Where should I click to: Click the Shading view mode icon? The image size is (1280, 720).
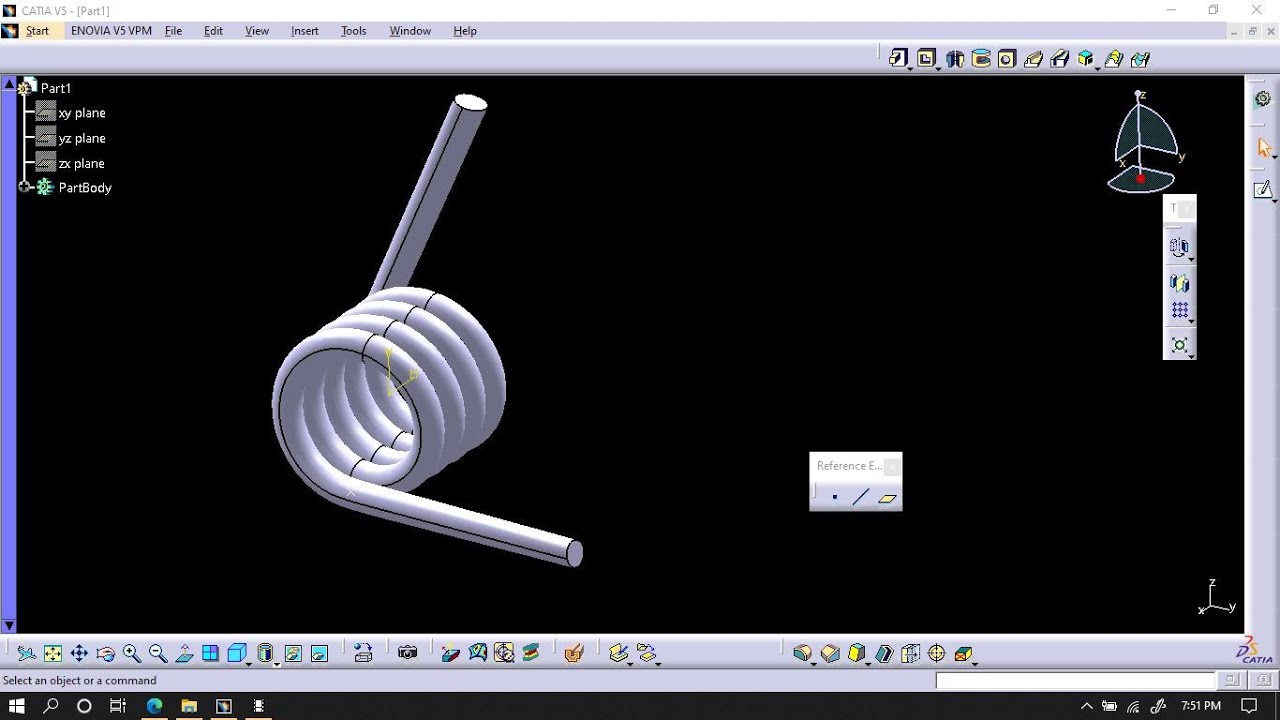265,653
